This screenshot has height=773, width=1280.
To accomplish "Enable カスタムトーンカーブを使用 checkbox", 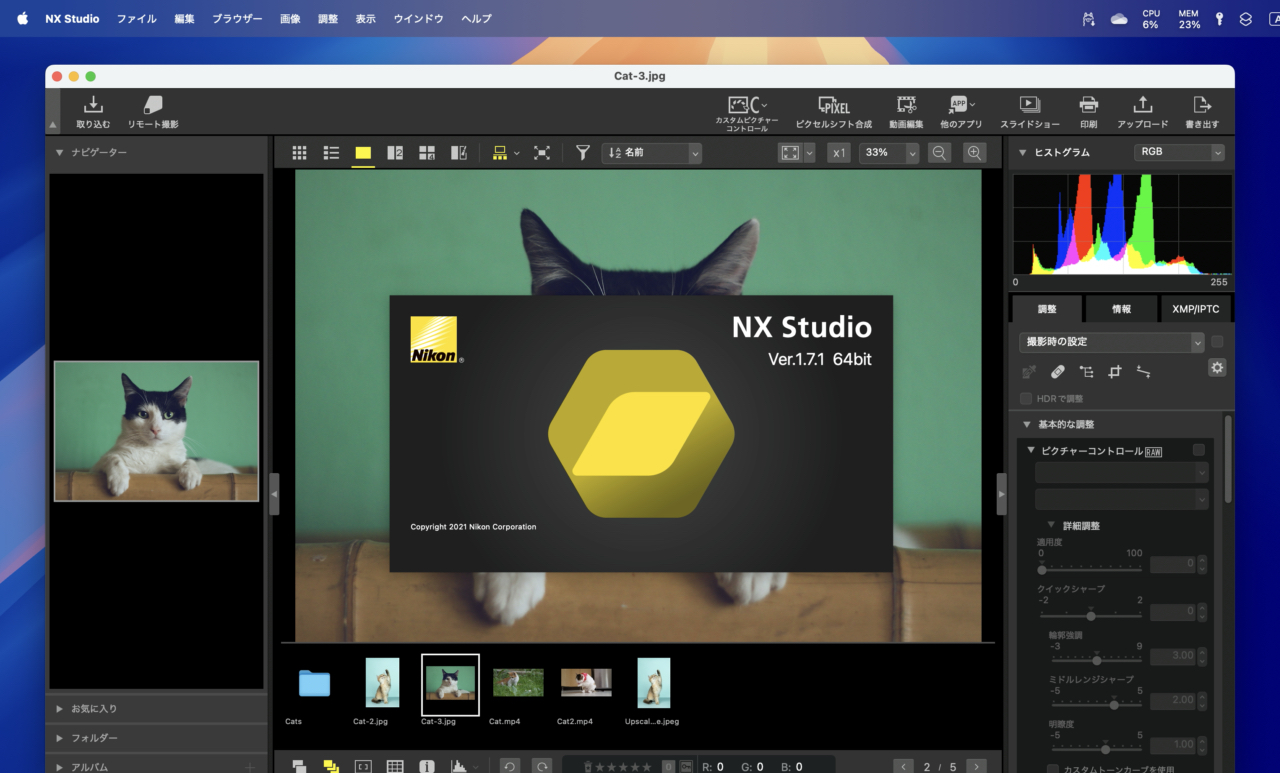I will click(1053, 769).
